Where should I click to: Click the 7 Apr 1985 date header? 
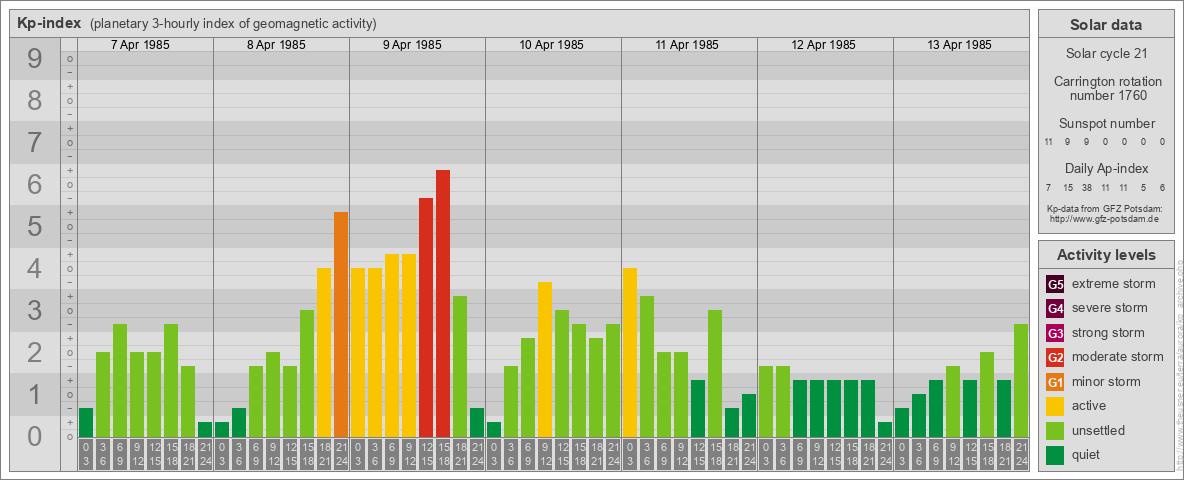(140, 45)
